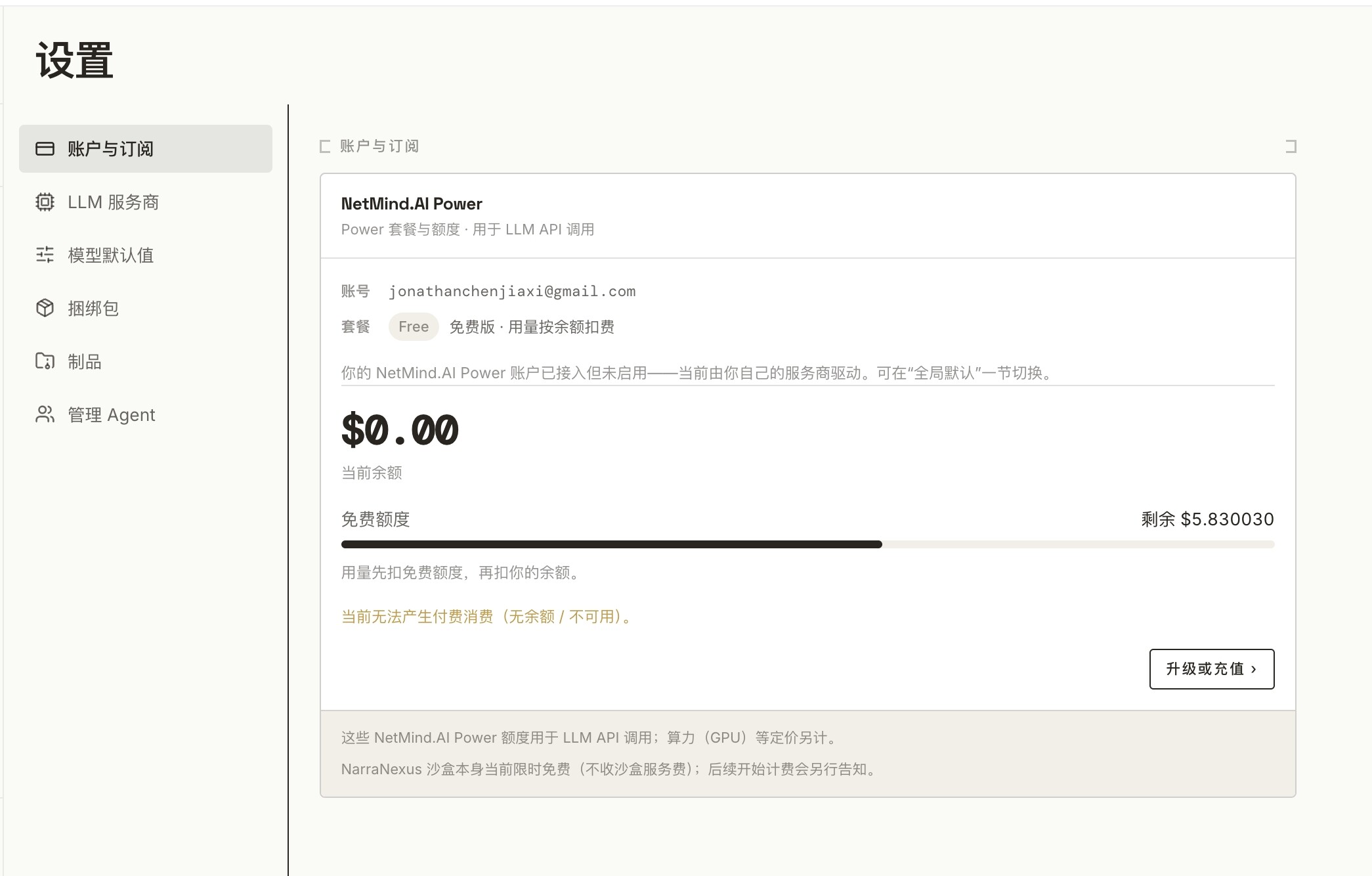Click the notice about 账户已接入但未启用
Image resolution: width=1372 pixels, height=876 pixels.
pos(698,373)
